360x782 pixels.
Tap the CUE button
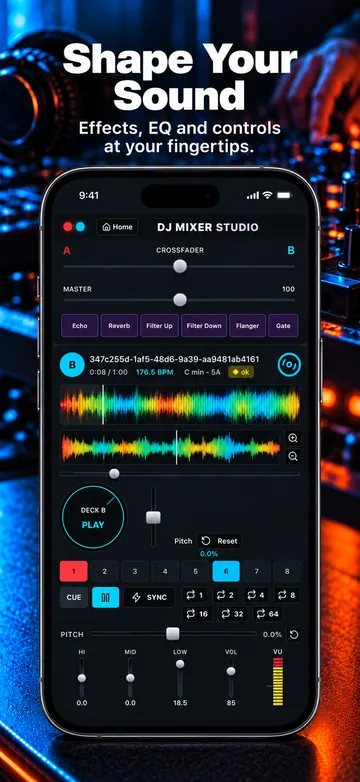pyautogui.click(x=74, y=597)
